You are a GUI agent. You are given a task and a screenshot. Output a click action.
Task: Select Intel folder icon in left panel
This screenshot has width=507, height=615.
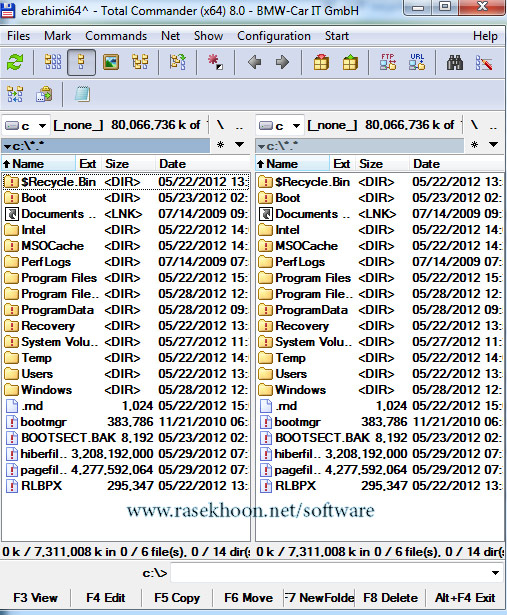coord(12,230)
